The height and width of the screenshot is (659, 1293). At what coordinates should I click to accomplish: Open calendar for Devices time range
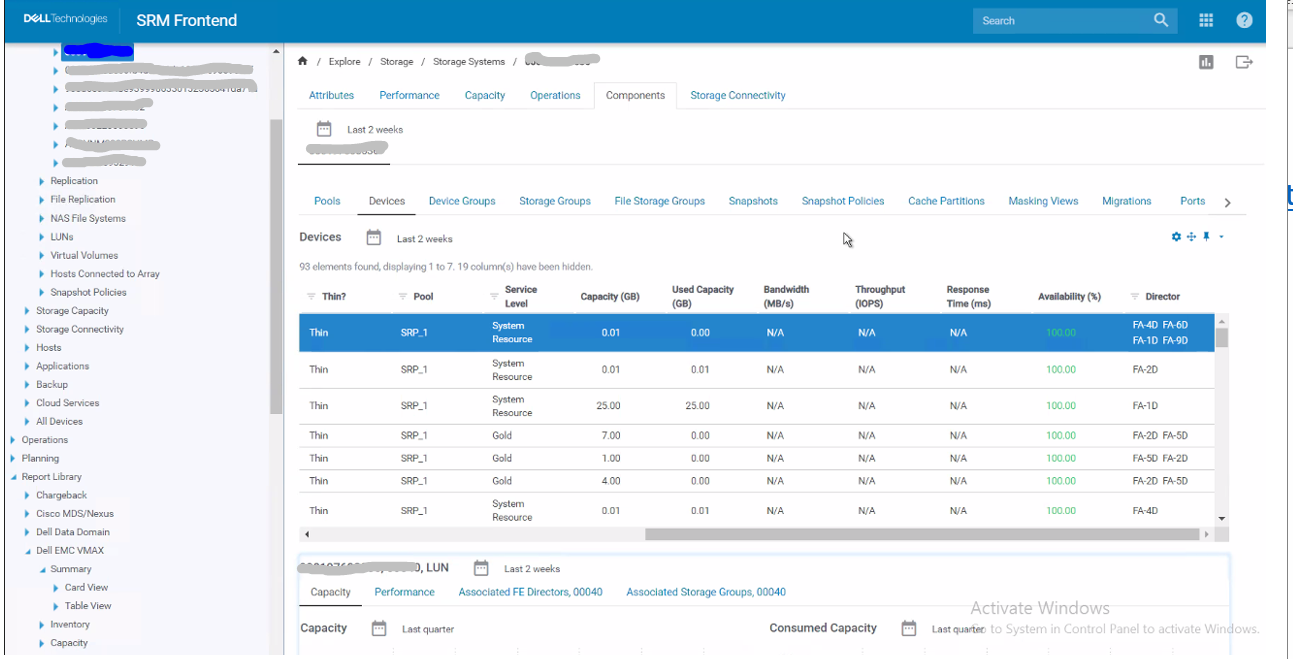[374, 238]
